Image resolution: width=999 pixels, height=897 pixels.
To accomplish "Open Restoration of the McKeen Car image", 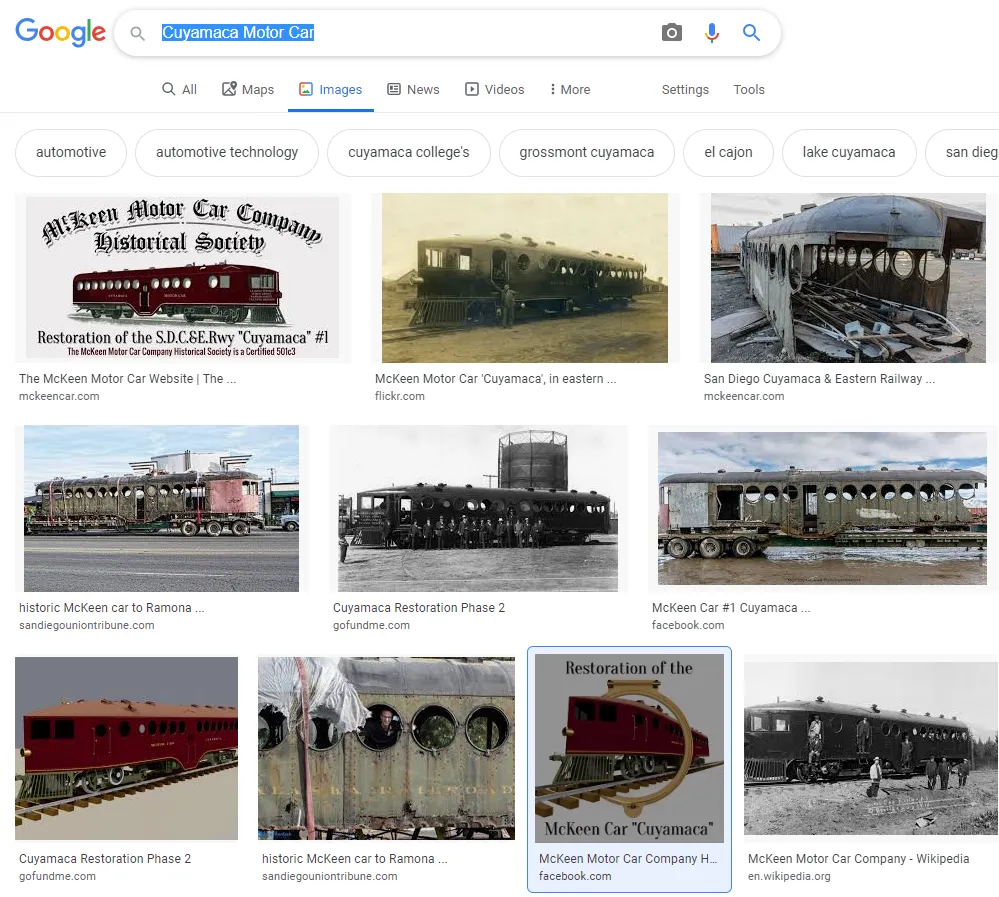I will tap(629, 748).
